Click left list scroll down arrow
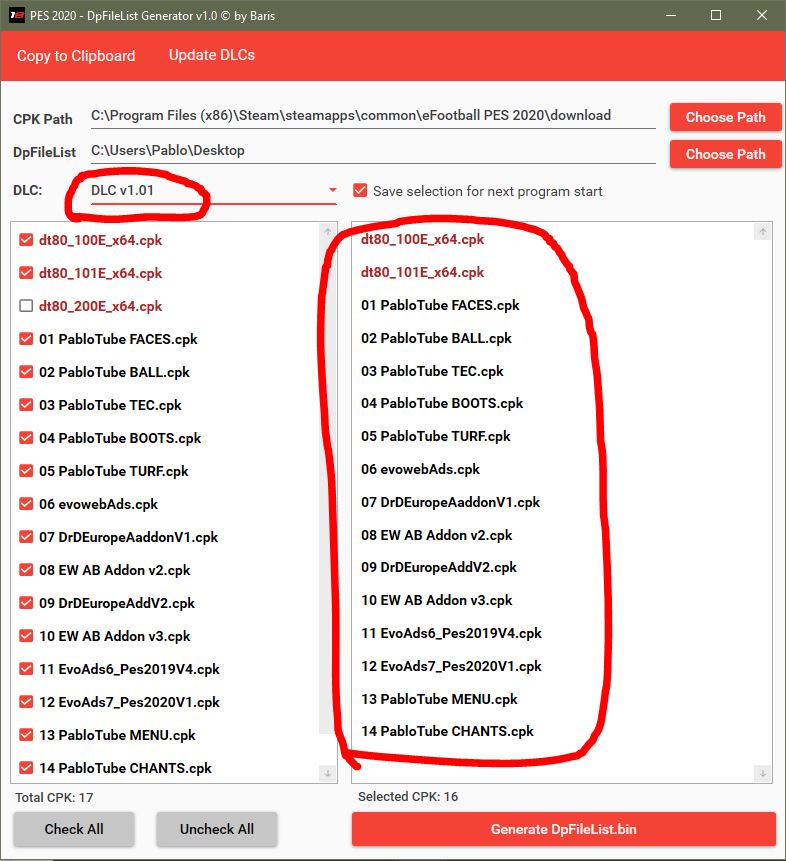Screen dimensions: 786x861 pyautogui.click(x=327, y=773)
